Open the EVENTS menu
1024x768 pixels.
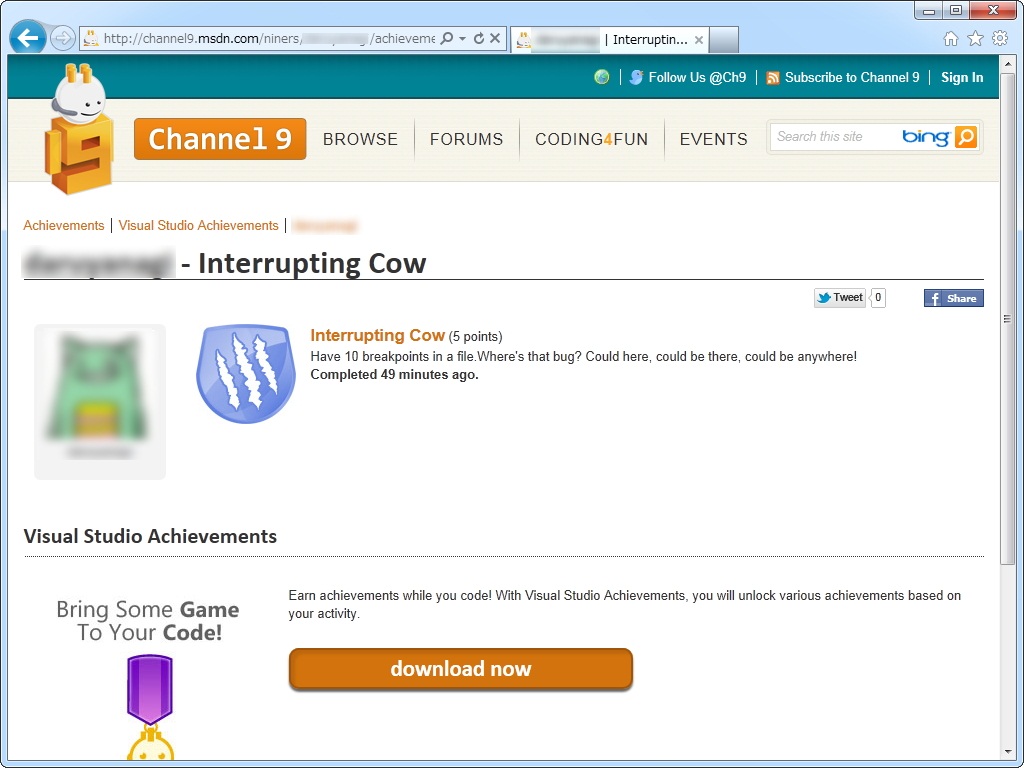[713, 140]
